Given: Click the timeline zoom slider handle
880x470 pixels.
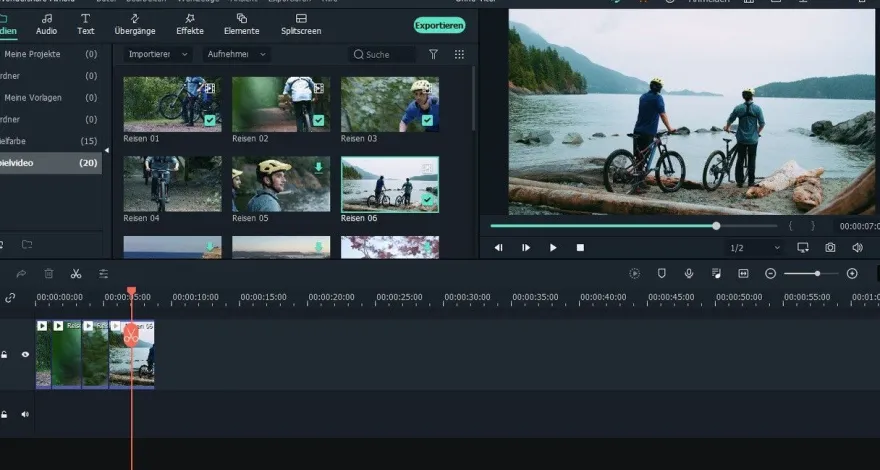Looking at the screenshot, I should coord(817,273).
